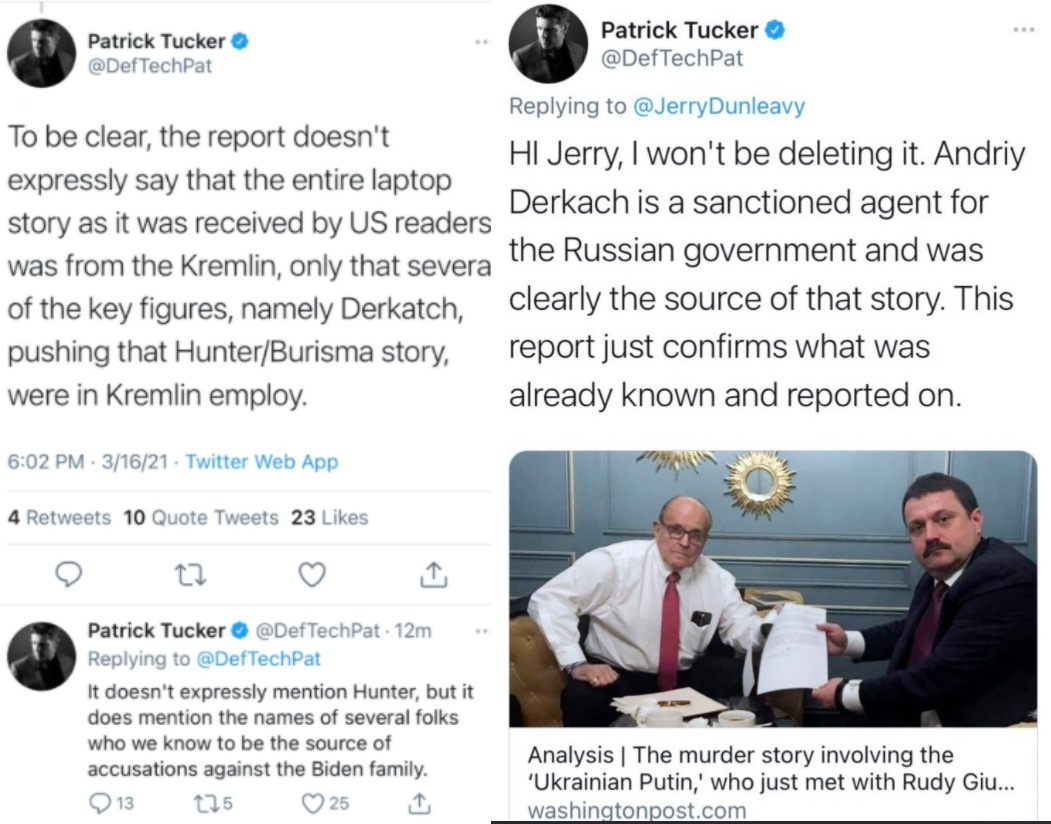Open the Twitter Web App source link
The image size is (1051, 824).
pyautogui.click(x=261, y=462)
